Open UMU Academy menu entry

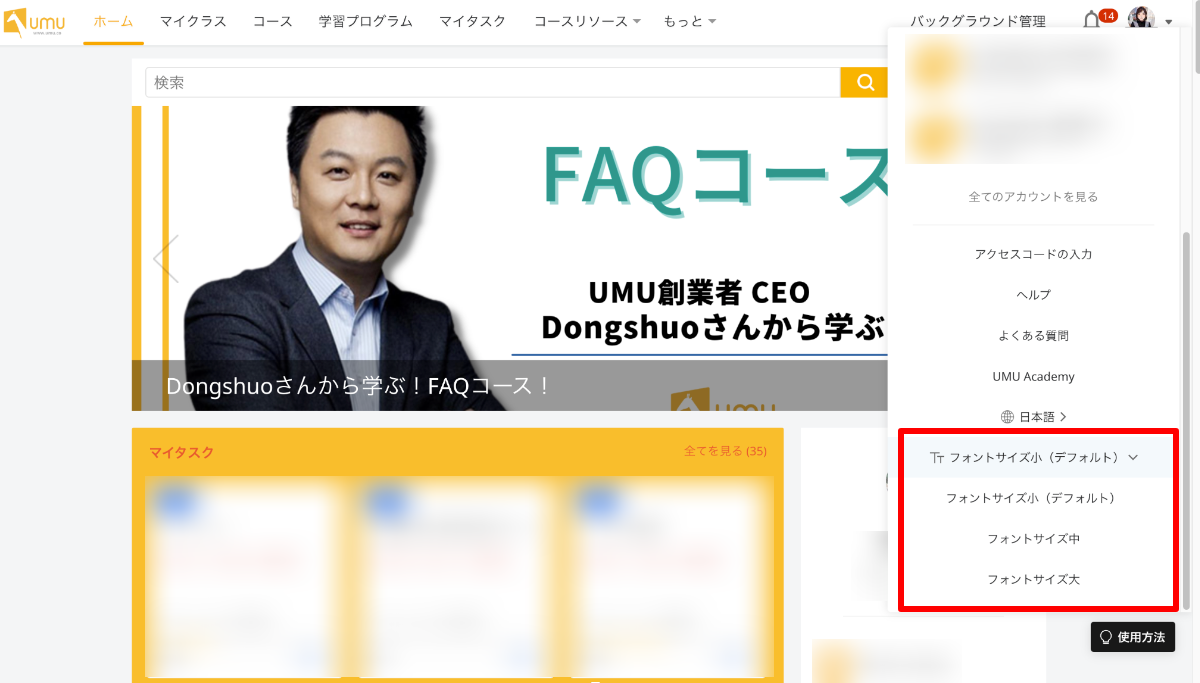(x=1033, y=377)
